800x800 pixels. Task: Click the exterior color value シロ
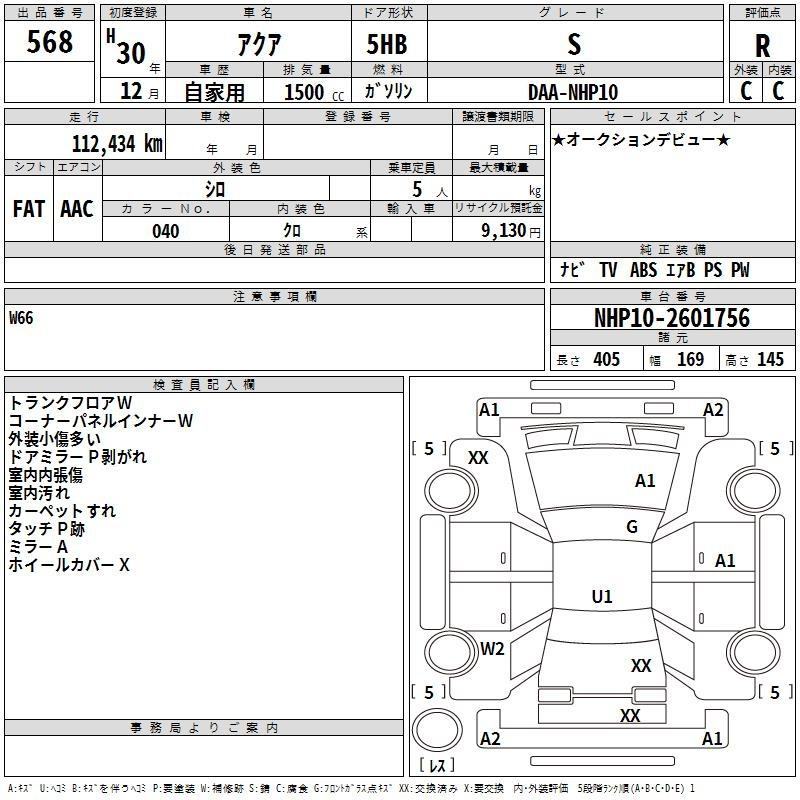[x=215, y=188]
